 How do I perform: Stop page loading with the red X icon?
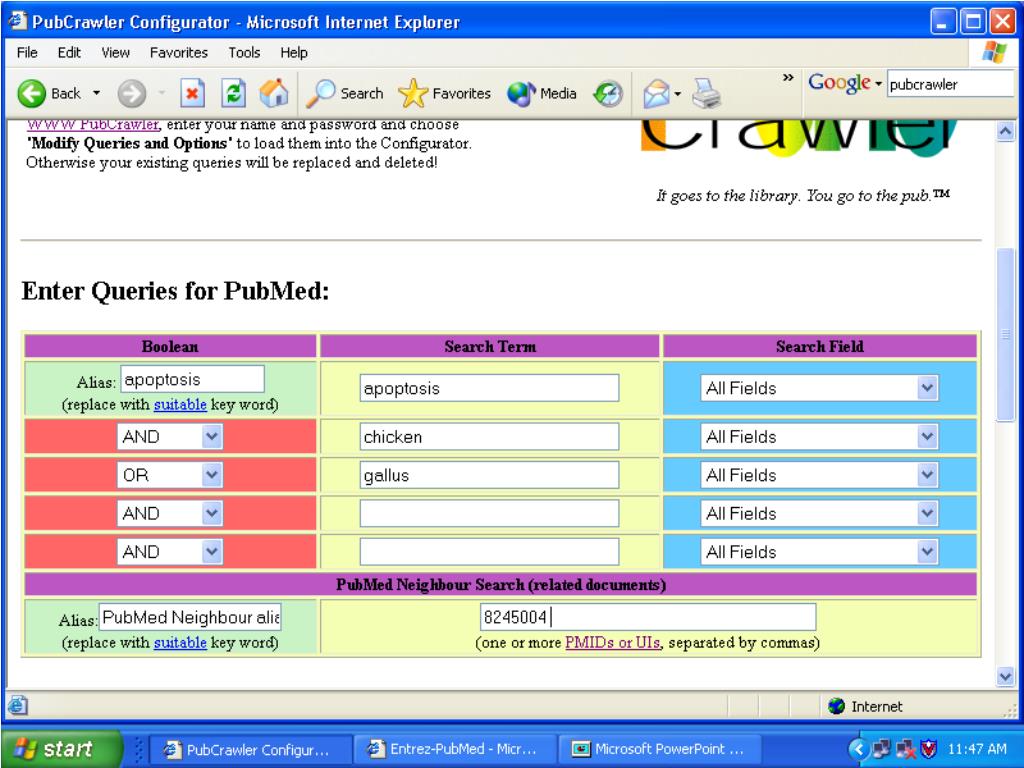point(192,93)
